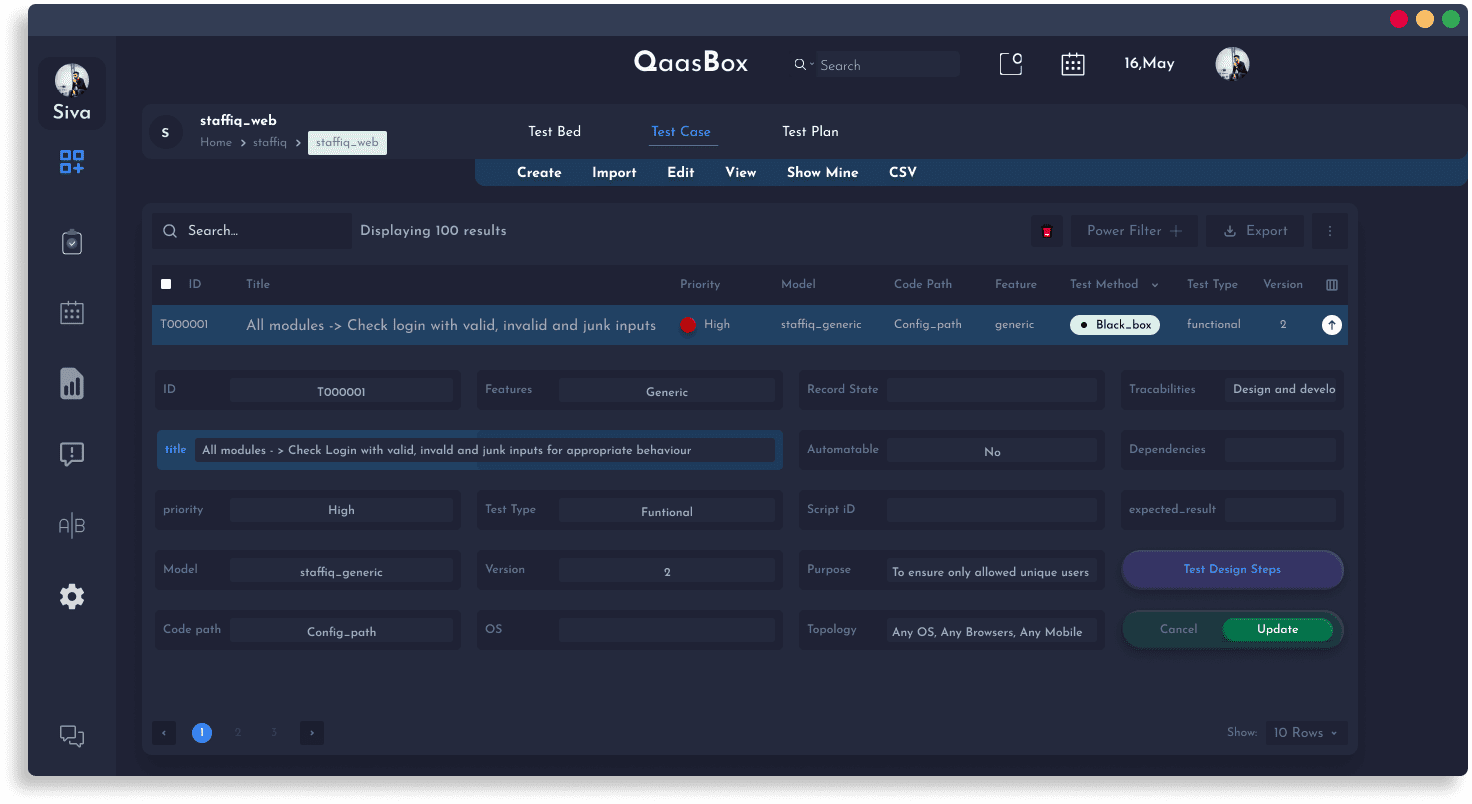This screenshot has width=1472, height=804.
Task: Switch to the Test Plan tab
Action: click(x=810, y=131)
